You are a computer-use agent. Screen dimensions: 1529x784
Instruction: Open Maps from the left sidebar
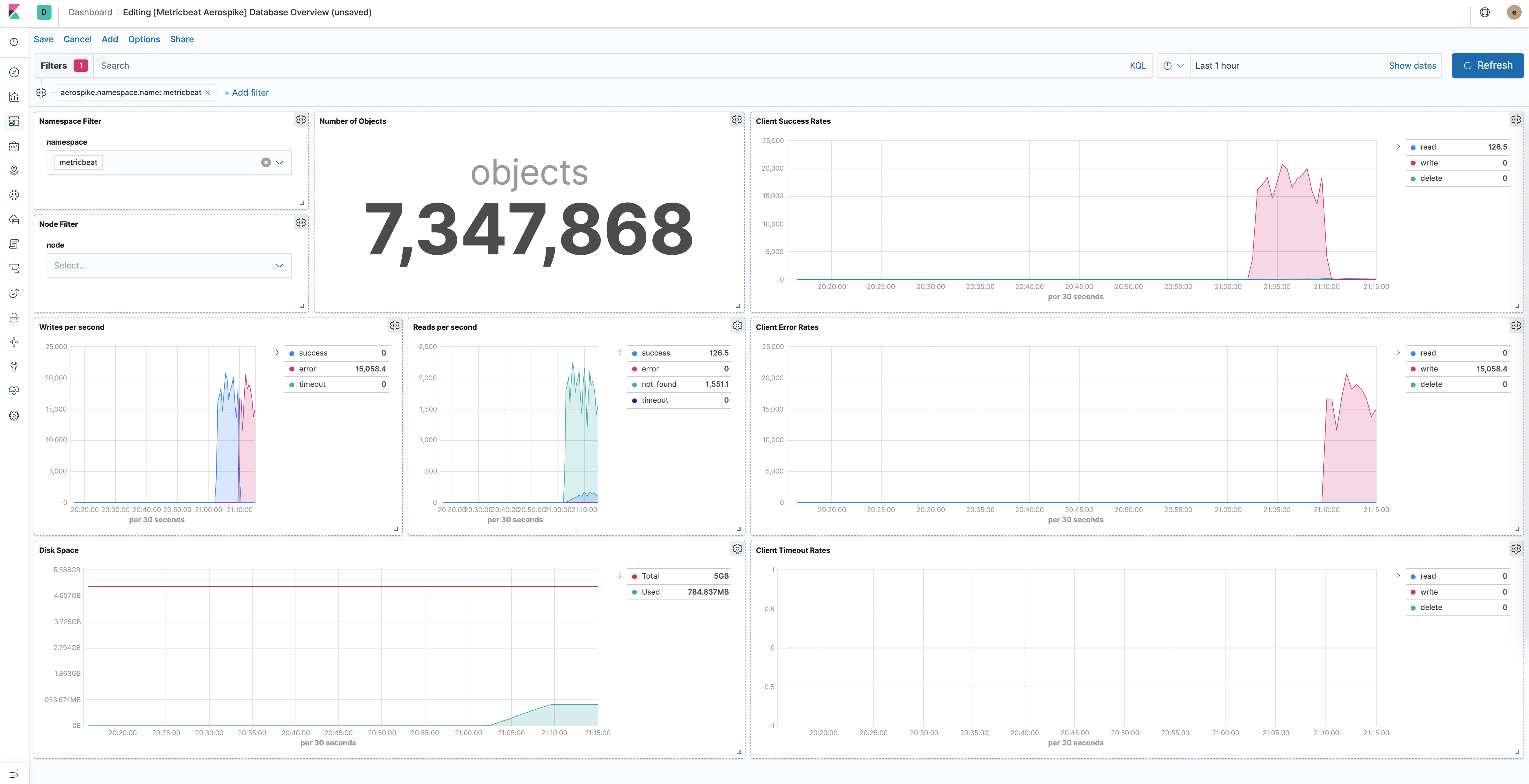point(14,170)
